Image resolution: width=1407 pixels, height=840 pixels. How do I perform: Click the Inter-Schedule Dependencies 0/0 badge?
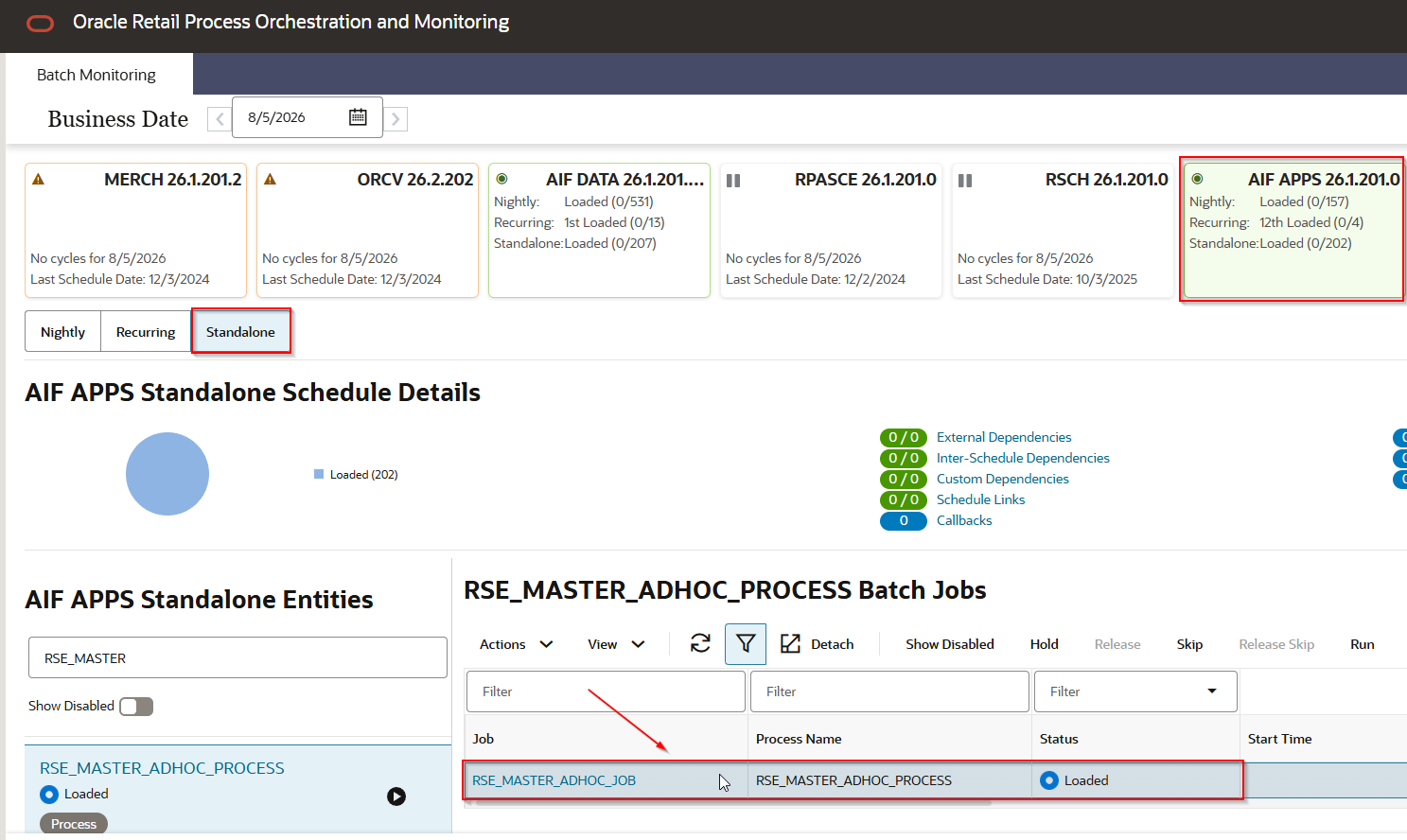[x=904, y=458]
